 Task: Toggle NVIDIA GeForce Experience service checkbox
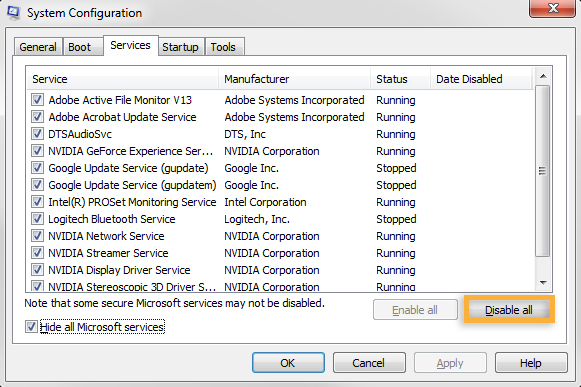click(x=37, y=151)
